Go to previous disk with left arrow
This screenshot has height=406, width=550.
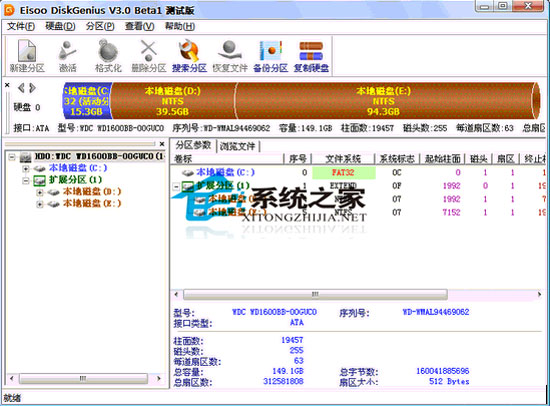[x=21, y=88]
